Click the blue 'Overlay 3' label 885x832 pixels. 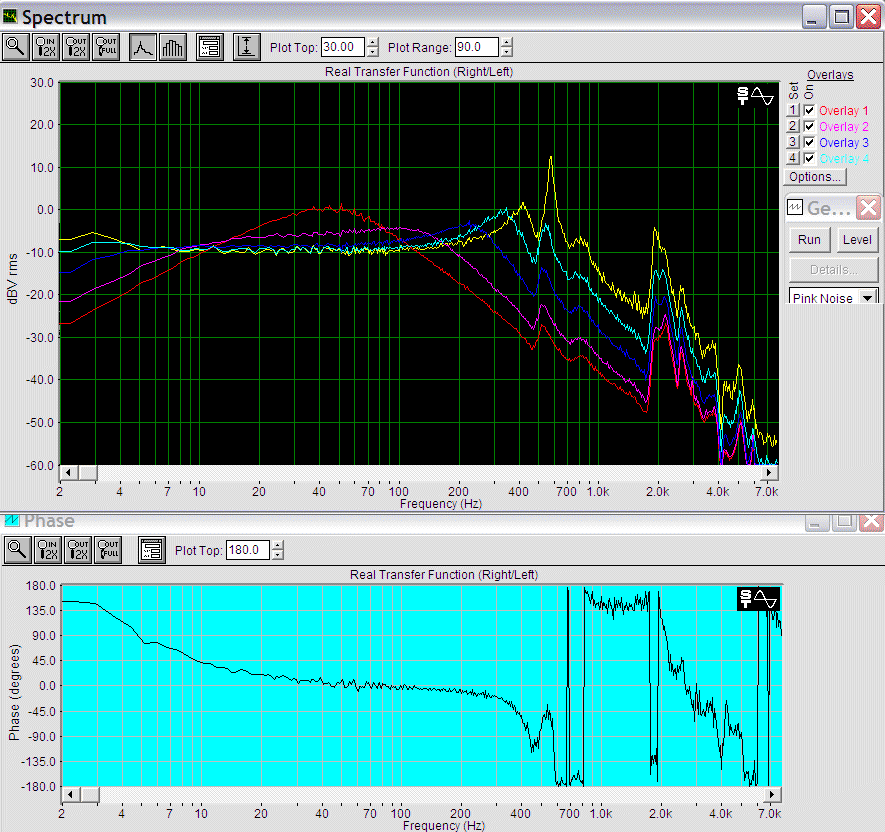pos(844,143)
